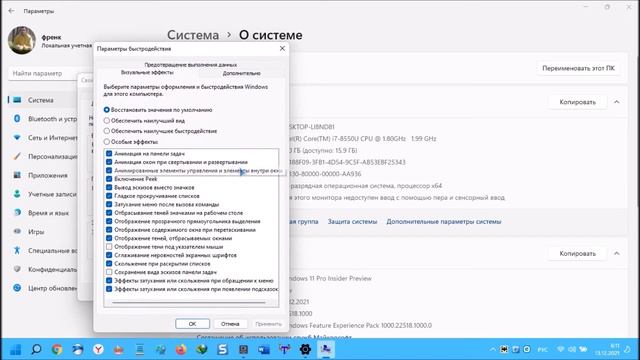Click the network Wi-Fi tray icon
Screen dimensions: 640x360
click(x=561, y=349)
